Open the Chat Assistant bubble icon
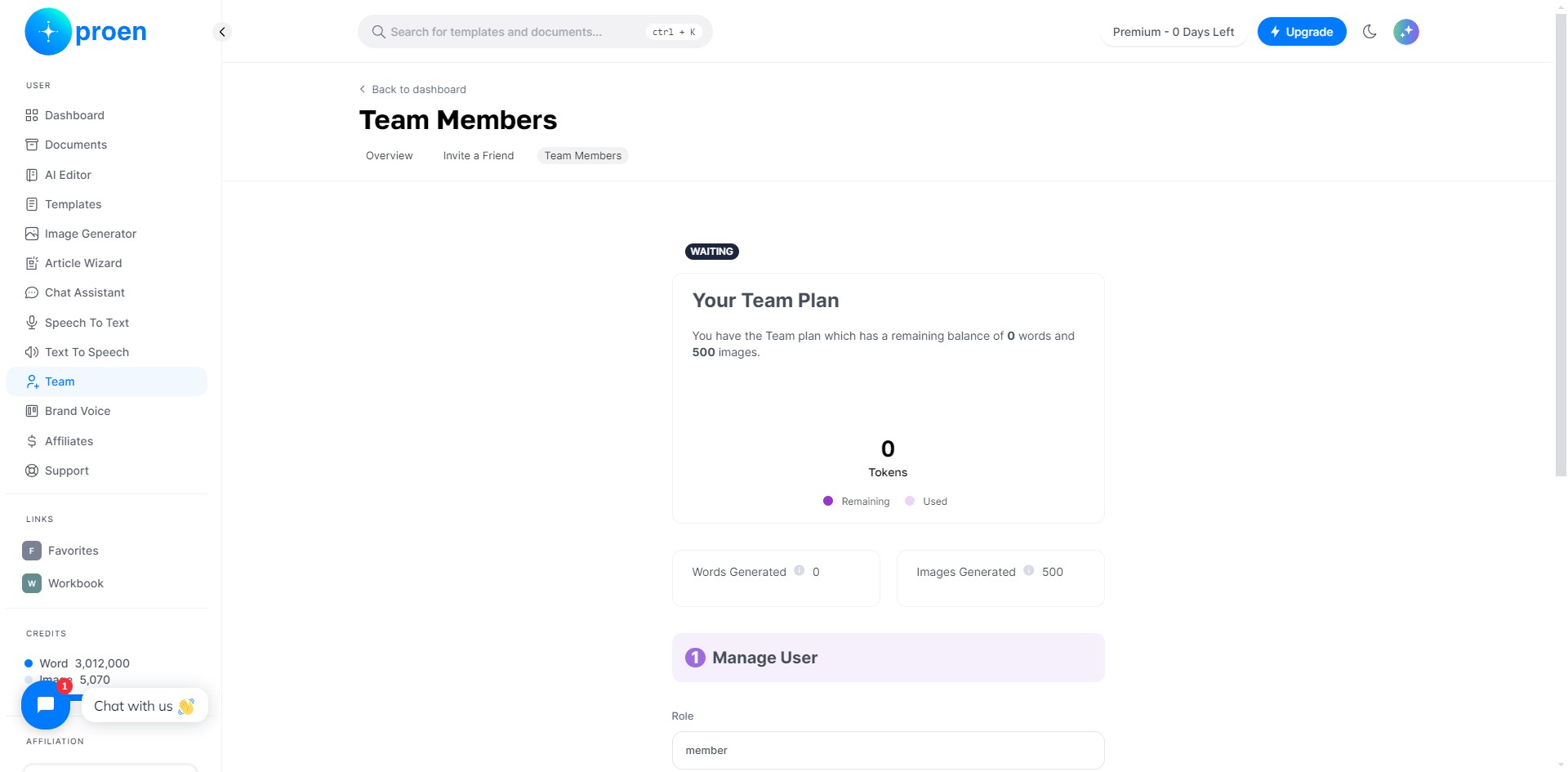This screenshot has width=1568, height=772. pos(32,292)
